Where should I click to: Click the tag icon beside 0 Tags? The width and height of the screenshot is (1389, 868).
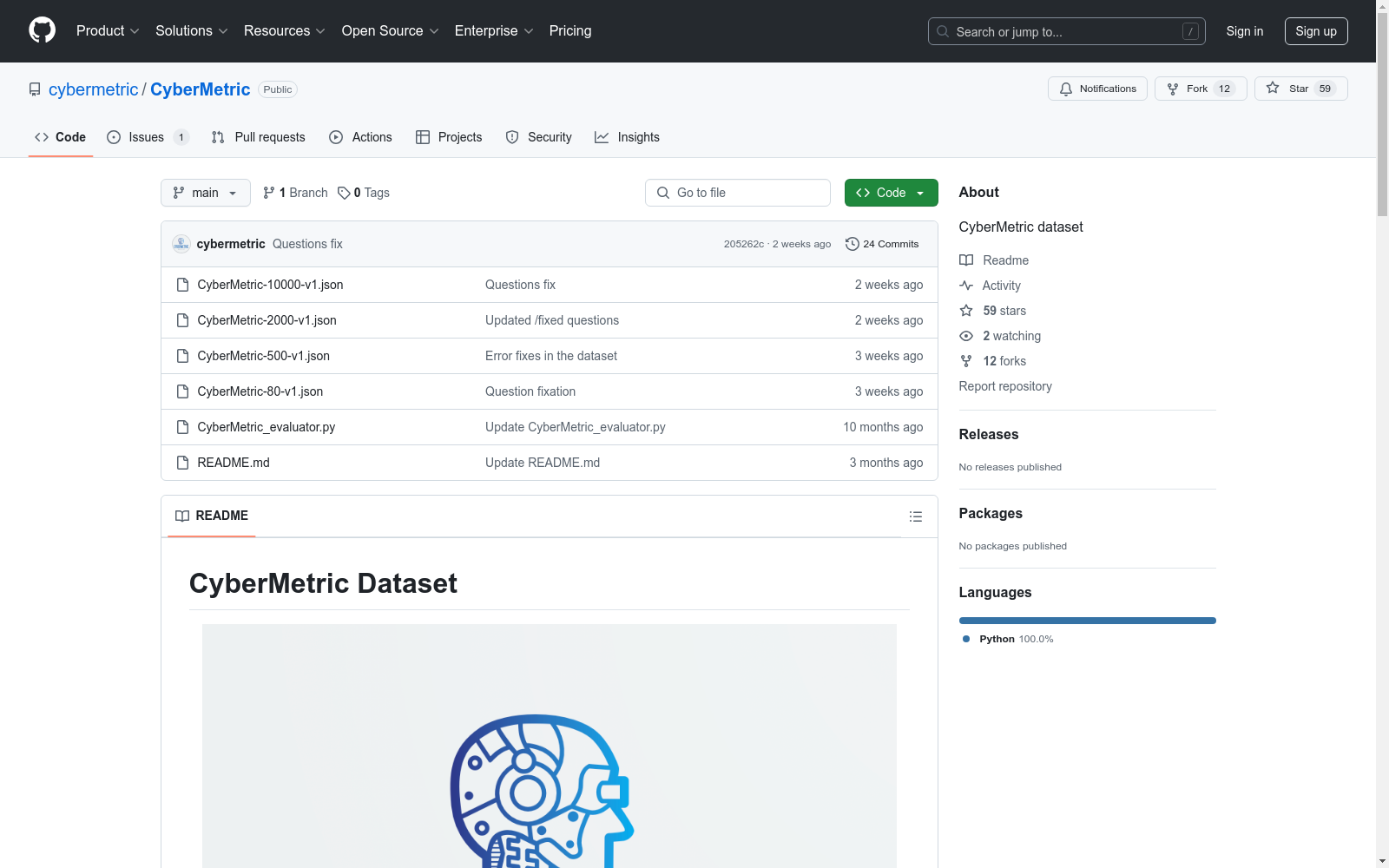(x=344, y=193)
